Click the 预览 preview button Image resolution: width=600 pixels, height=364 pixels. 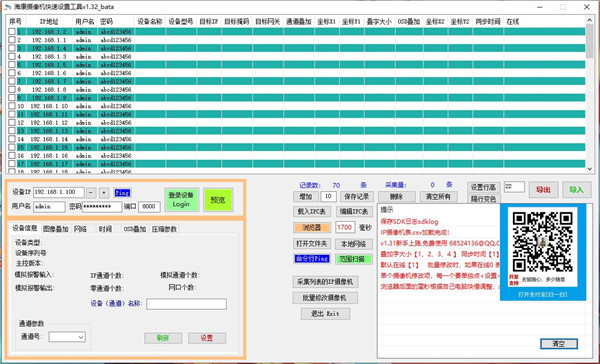[x=218, y=199]
